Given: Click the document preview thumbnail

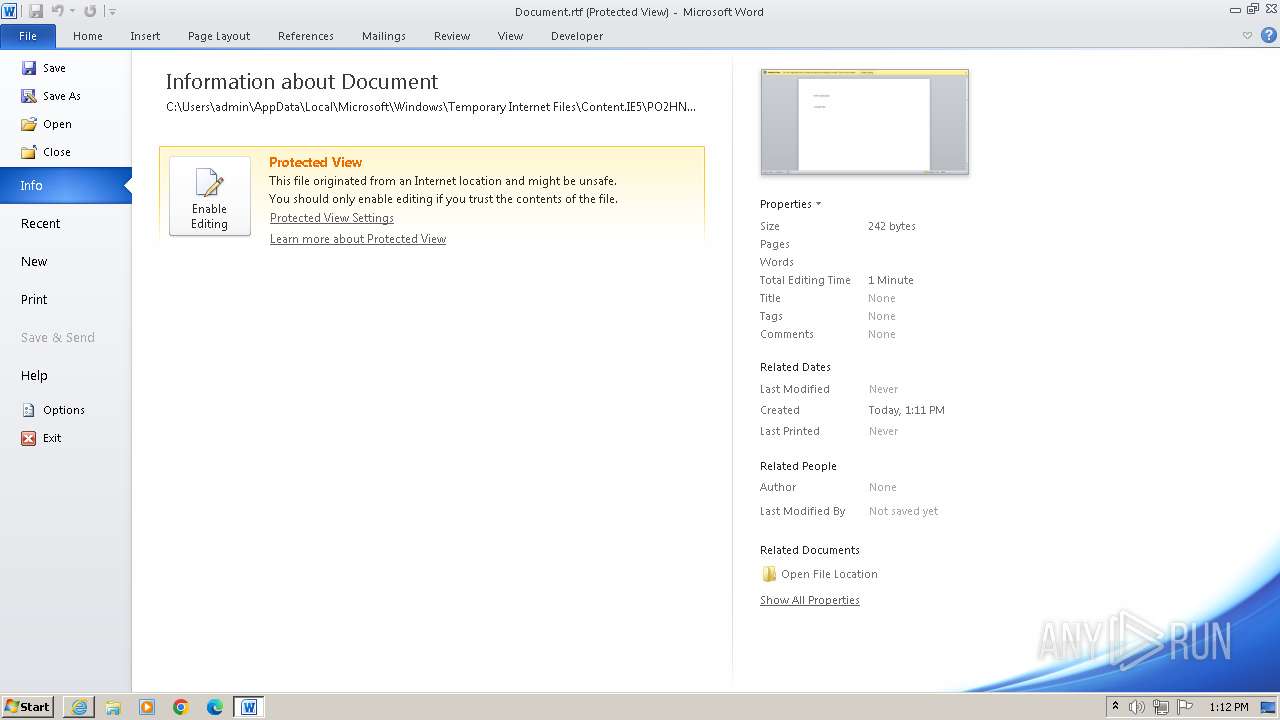Looking at the screenshot, I should point(865,122).
